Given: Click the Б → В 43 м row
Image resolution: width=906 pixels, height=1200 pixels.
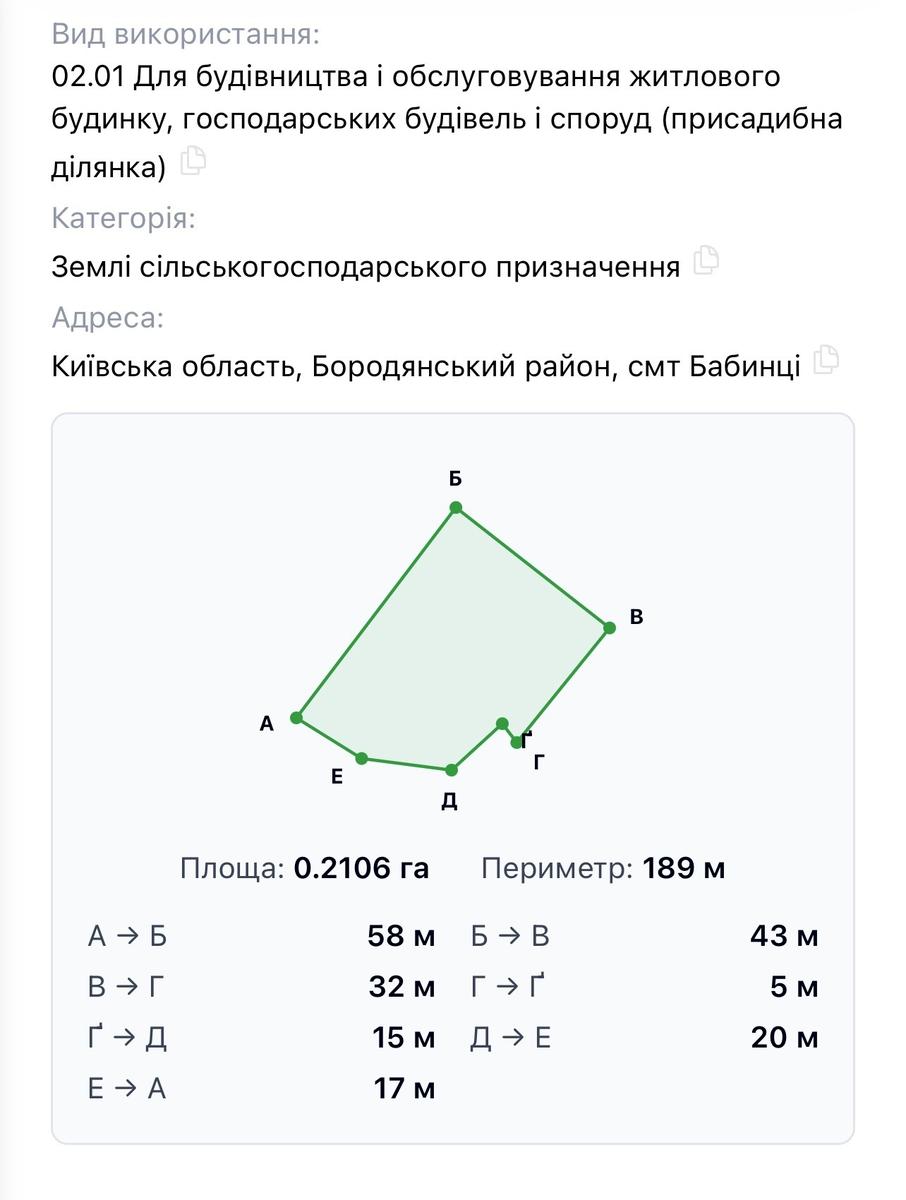Looking at the screenshot, I should (645, 937).
